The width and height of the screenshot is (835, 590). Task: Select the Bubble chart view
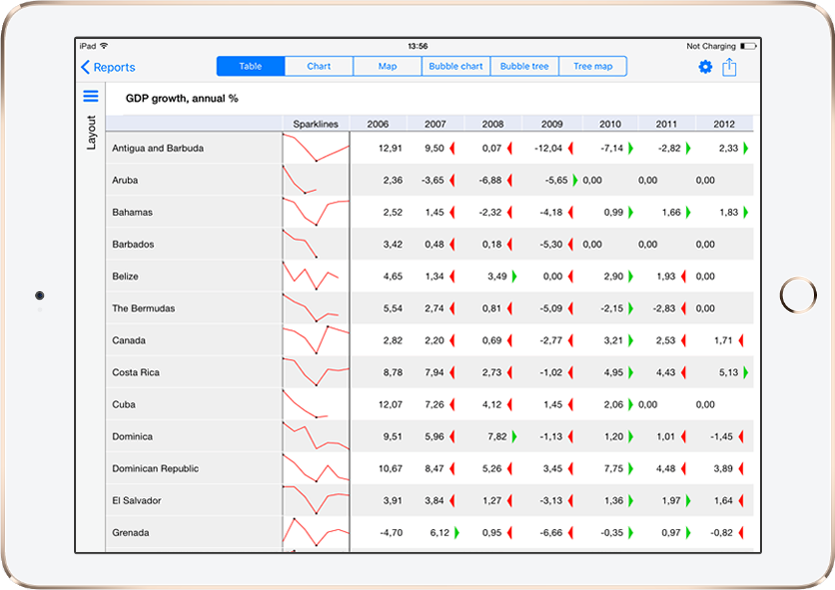point(455,66)
